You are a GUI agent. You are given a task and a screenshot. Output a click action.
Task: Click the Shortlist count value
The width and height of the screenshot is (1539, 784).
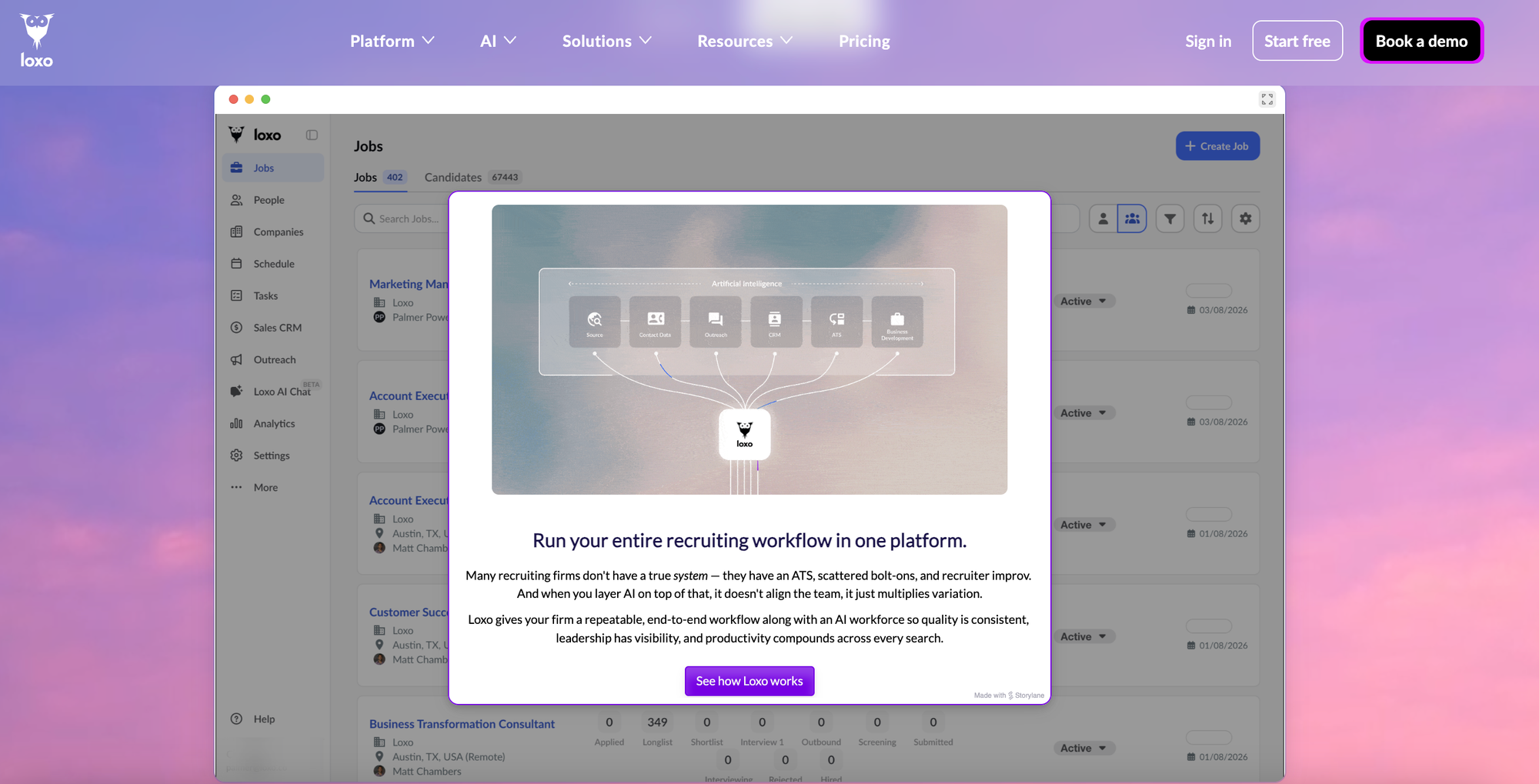pyautogui.click(x=707, y=722)
